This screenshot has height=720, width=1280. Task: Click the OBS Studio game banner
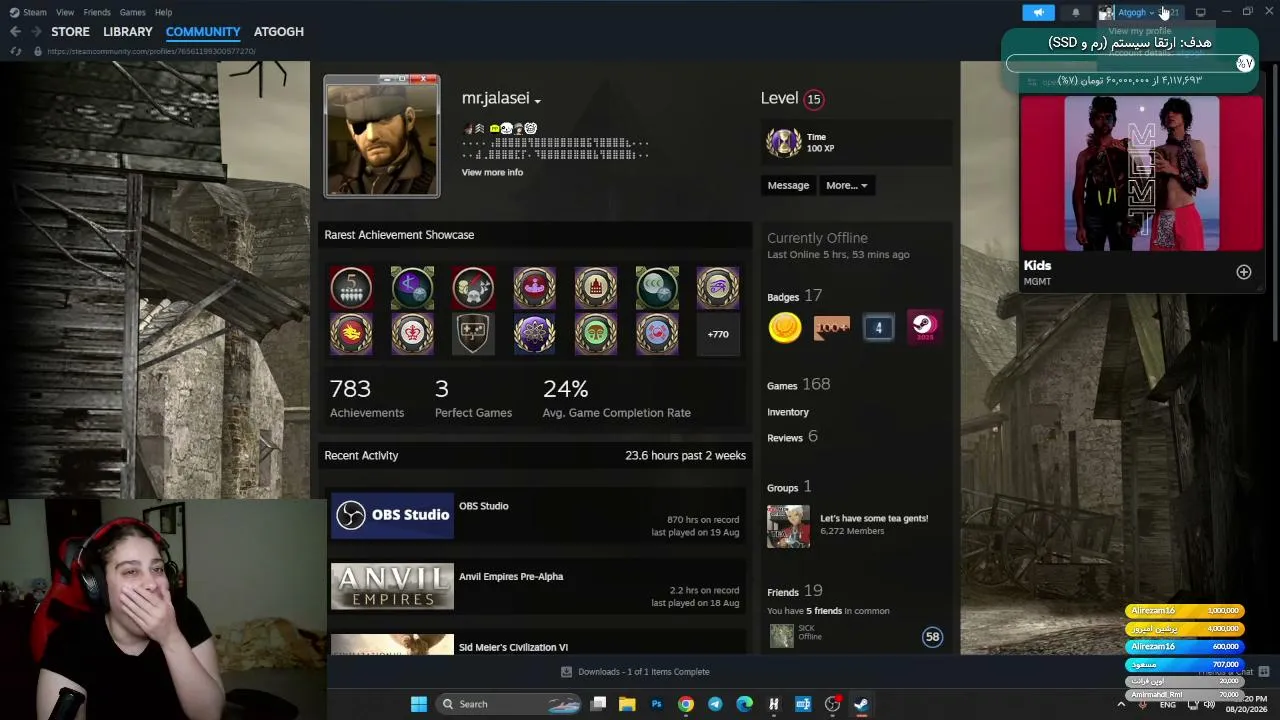392,515
